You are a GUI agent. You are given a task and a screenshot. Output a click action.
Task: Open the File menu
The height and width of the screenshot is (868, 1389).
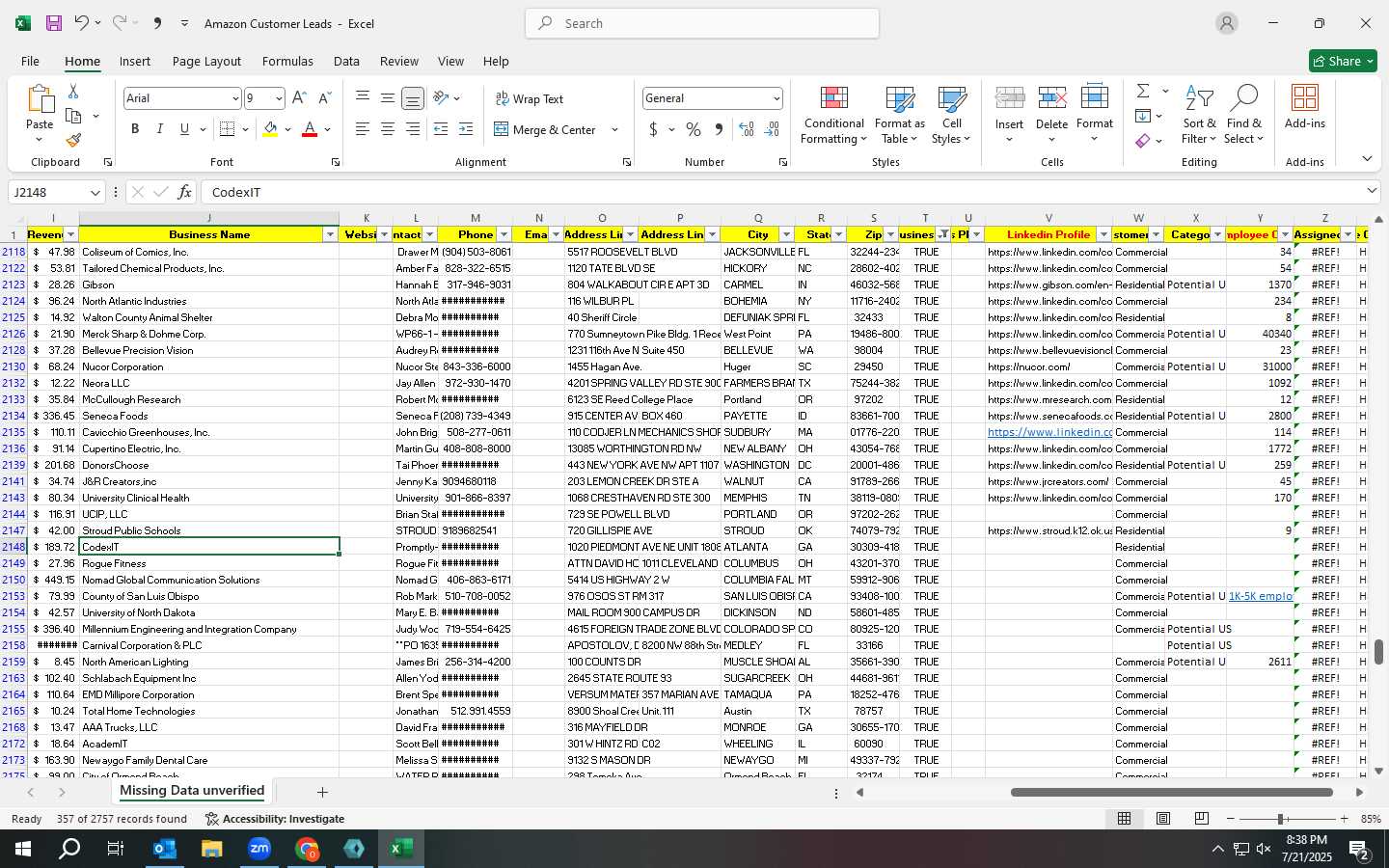(31, 61)
